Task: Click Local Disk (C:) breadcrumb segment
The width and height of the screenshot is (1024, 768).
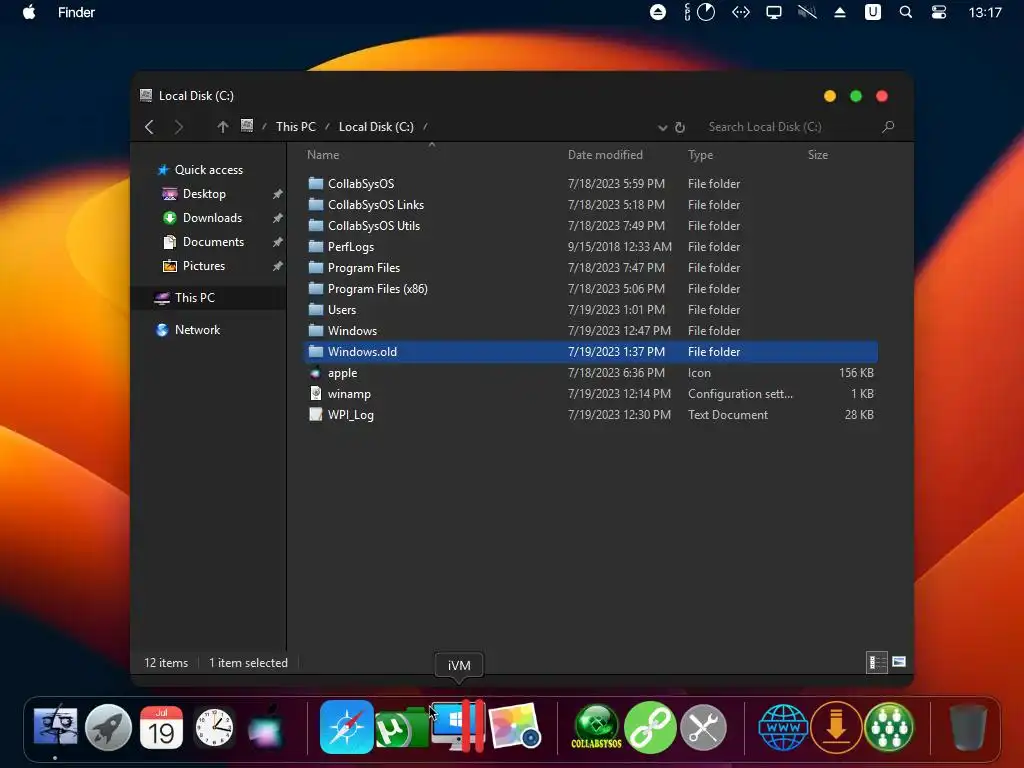Action: [376, 127]
